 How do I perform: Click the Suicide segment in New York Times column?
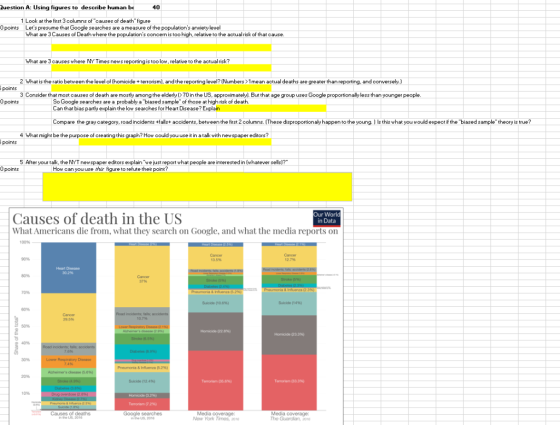coord(216,304)
